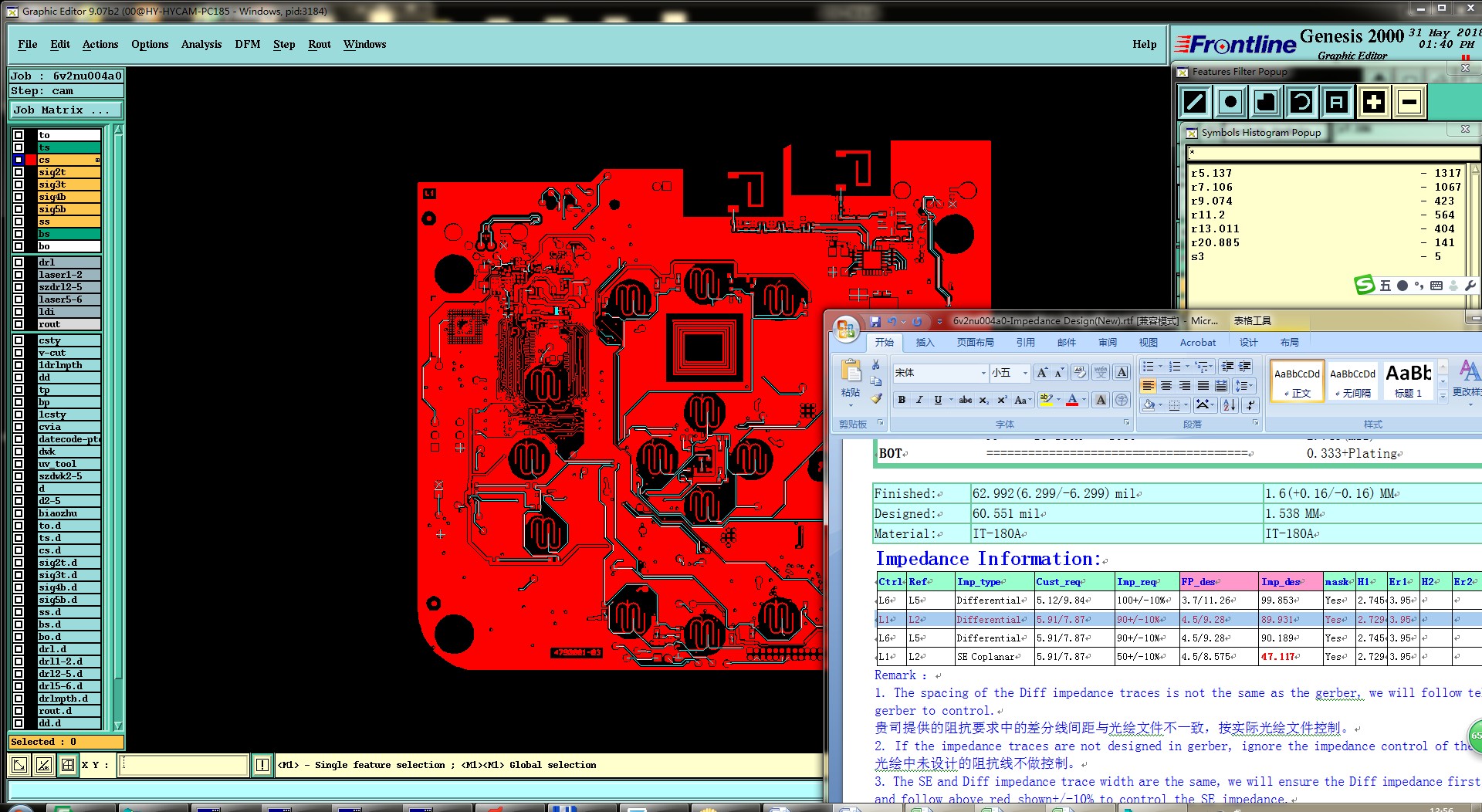Select the surface feature filter icon
Viewport: 1482px width, 812px height.
pyautogui.click(x=1266, y=102)
